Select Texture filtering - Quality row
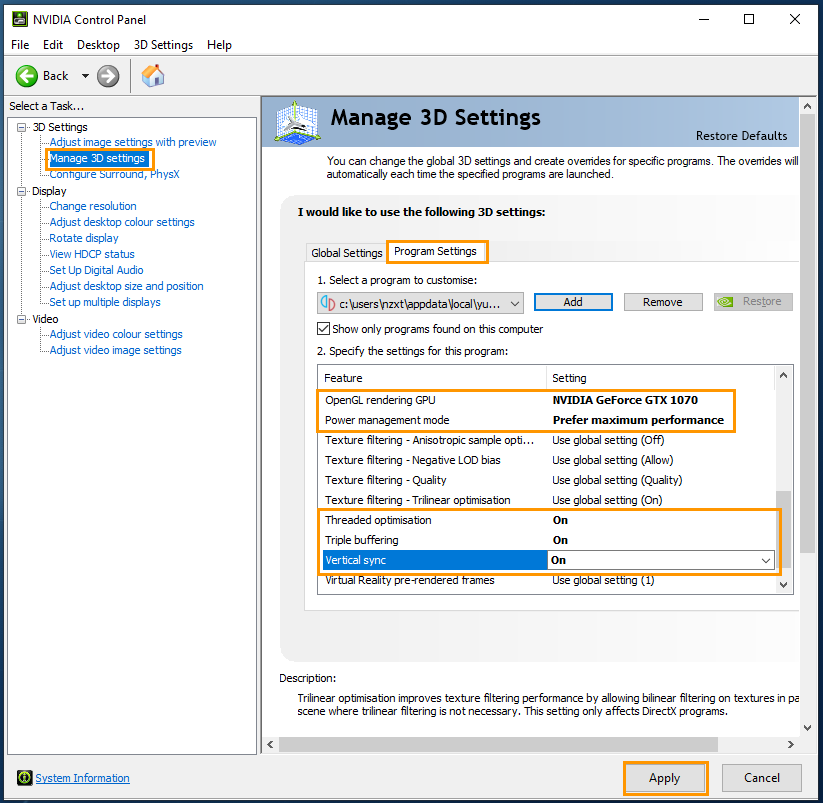The width and height of the screenshot is (823, 803). click(546, 480)
